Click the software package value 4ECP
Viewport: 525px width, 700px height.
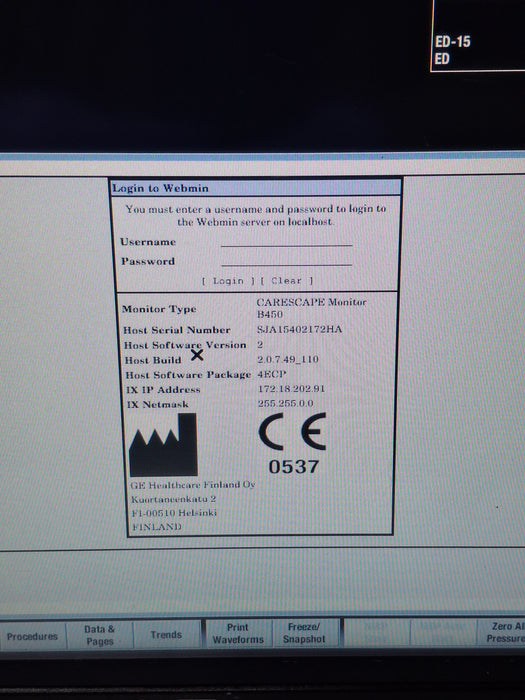271,374
